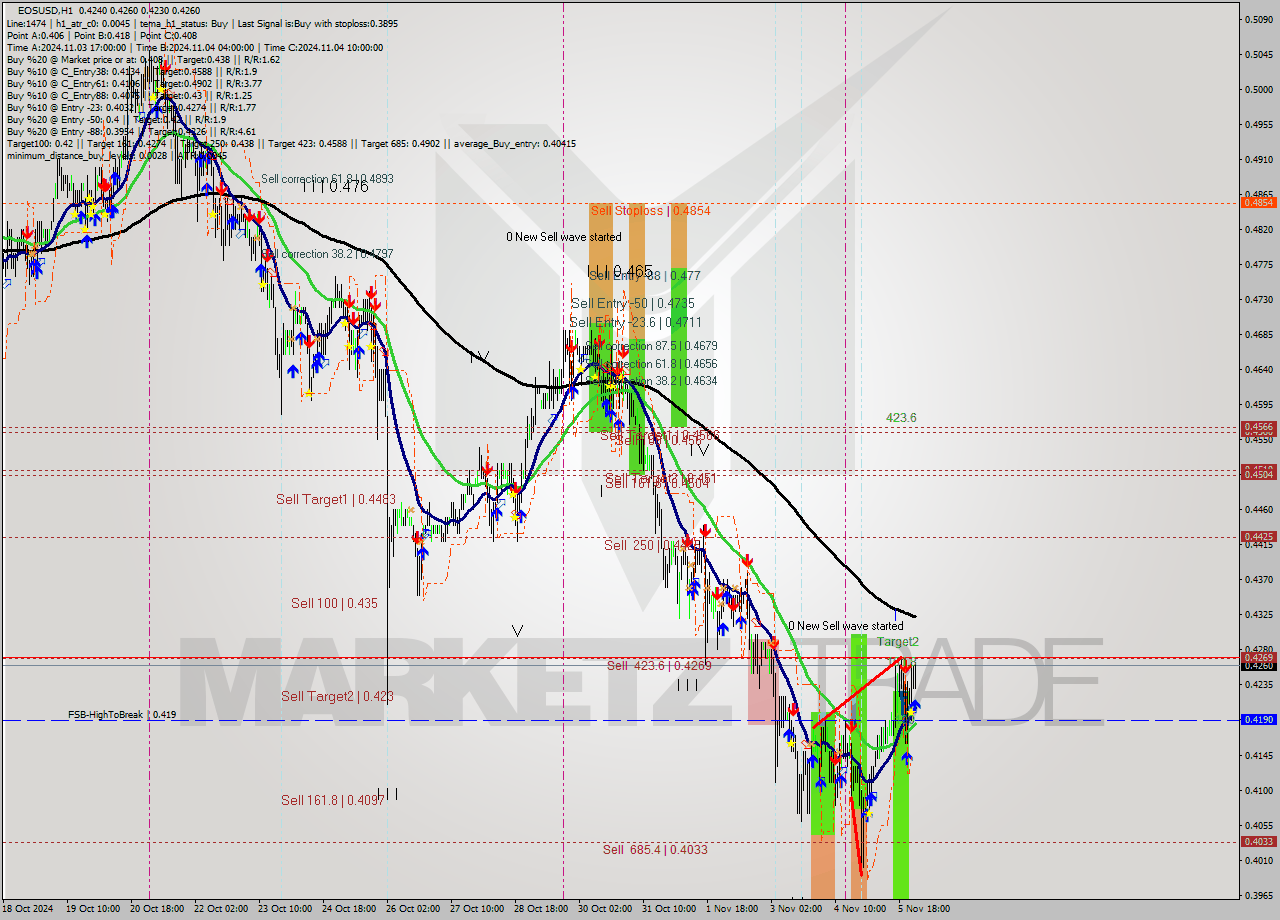This screenshot has height=920, width=1280.
Task: Select the 0.4640 price axis value
Action: tap(1258, 369)
